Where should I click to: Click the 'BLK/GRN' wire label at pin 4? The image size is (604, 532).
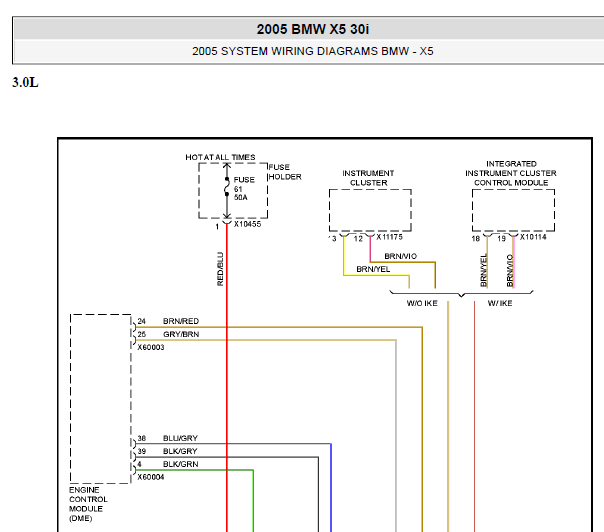click(x=181, y=464)
